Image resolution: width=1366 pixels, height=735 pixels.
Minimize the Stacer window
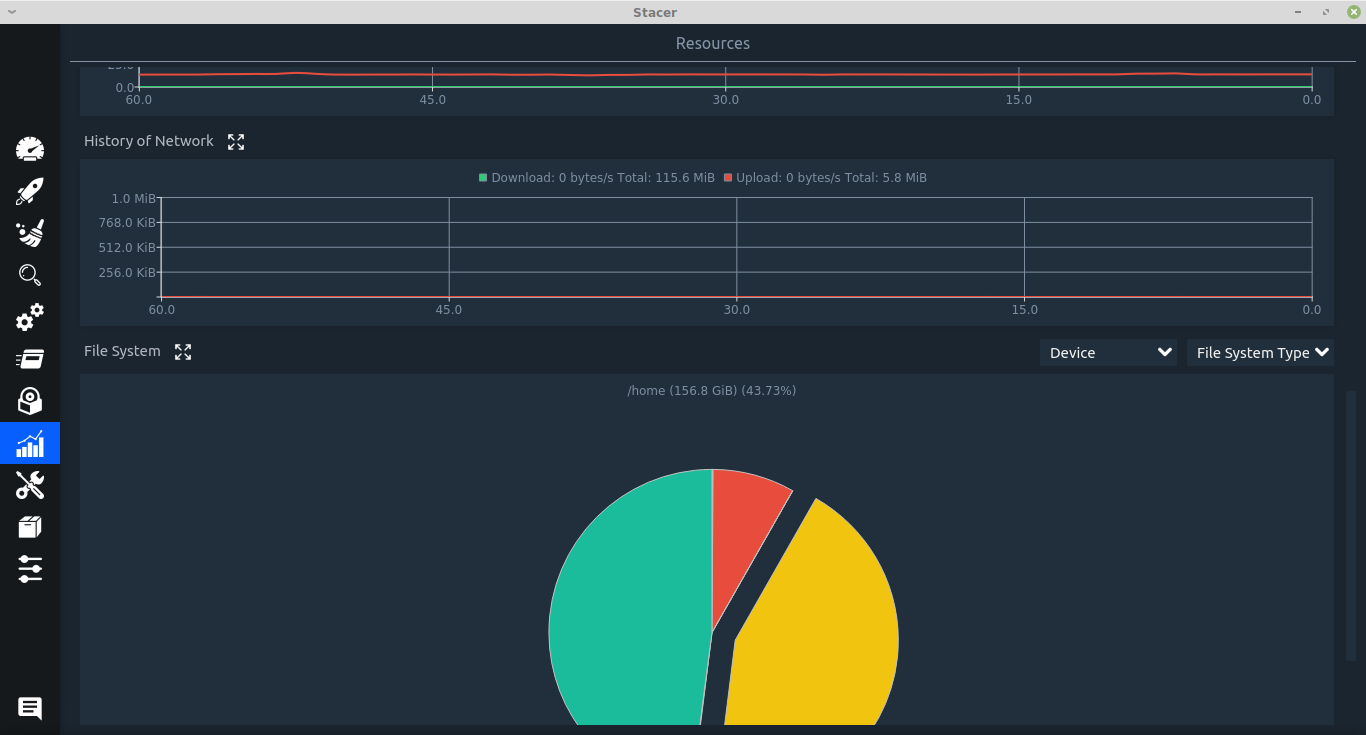click(x=1298, y=12)
